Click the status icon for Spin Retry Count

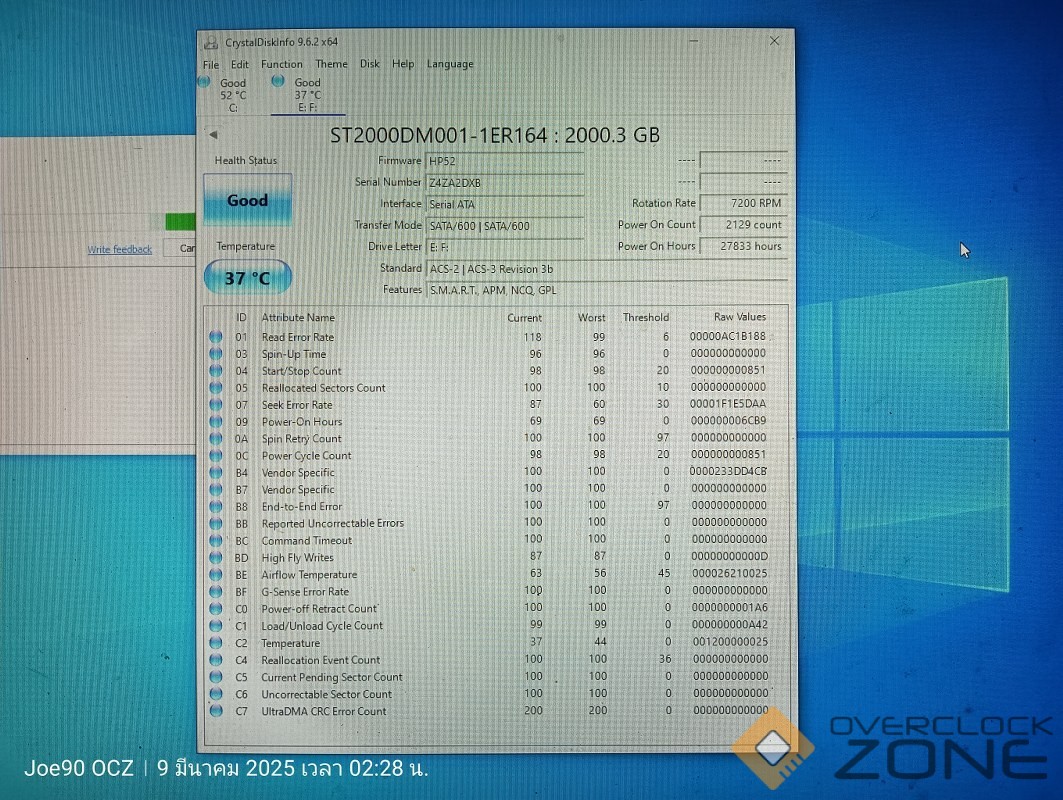click(x=216, y=438)
